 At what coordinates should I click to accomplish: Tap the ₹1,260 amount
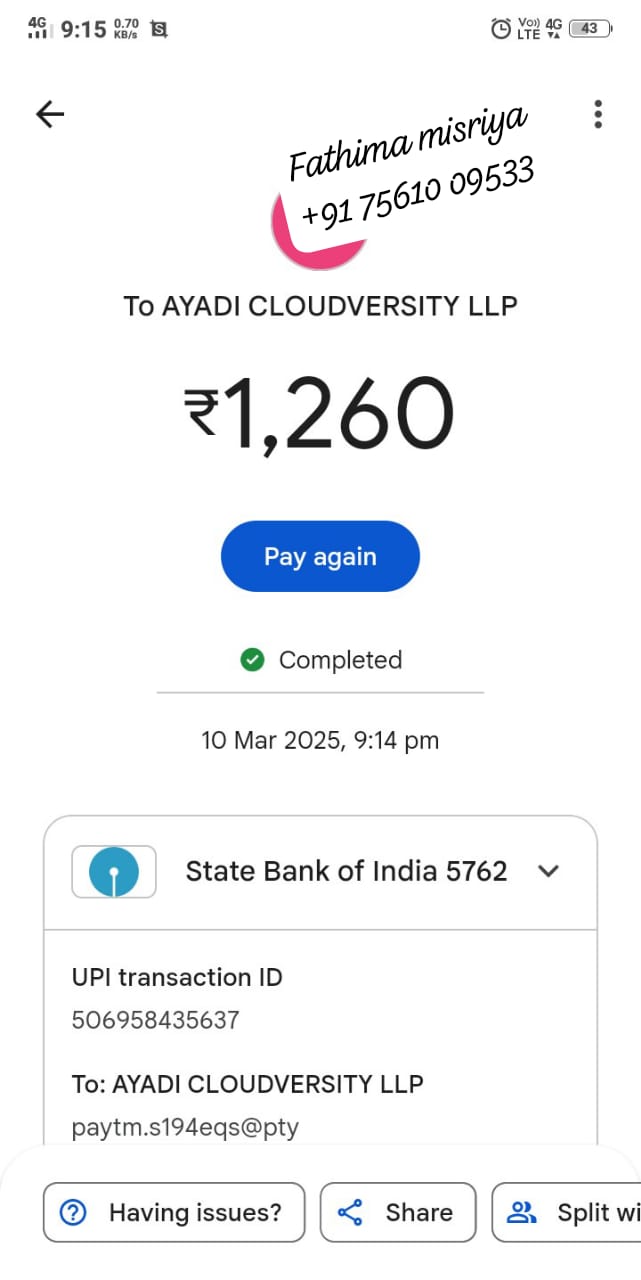pyautogui.click(x=320, y=412)
